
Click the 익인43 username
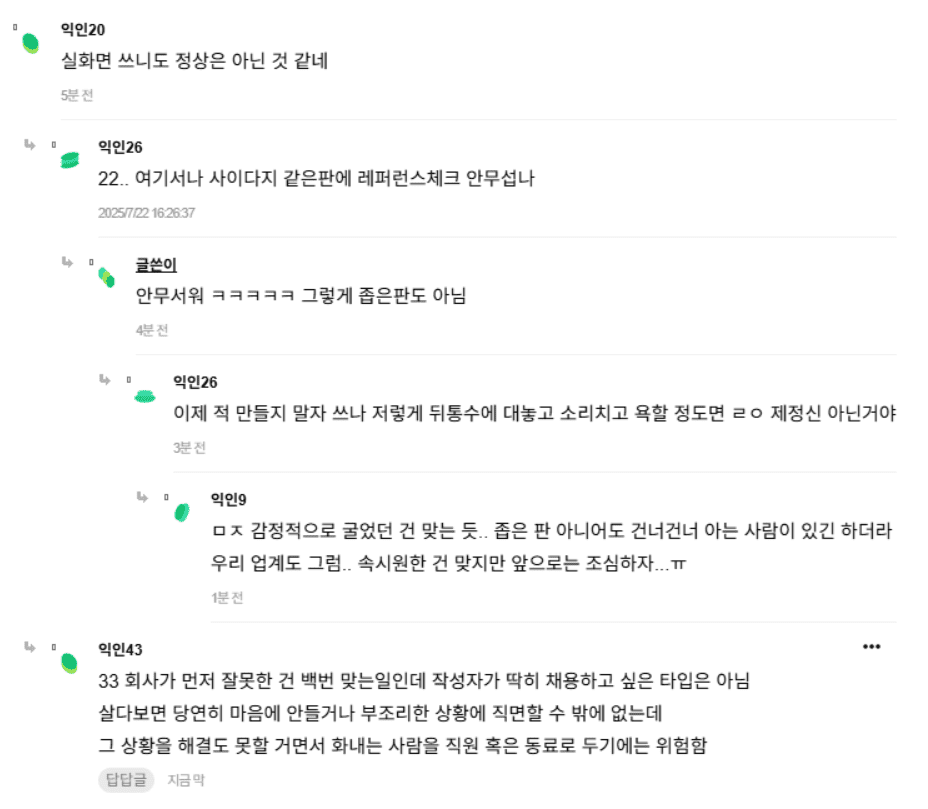(120, 650)
